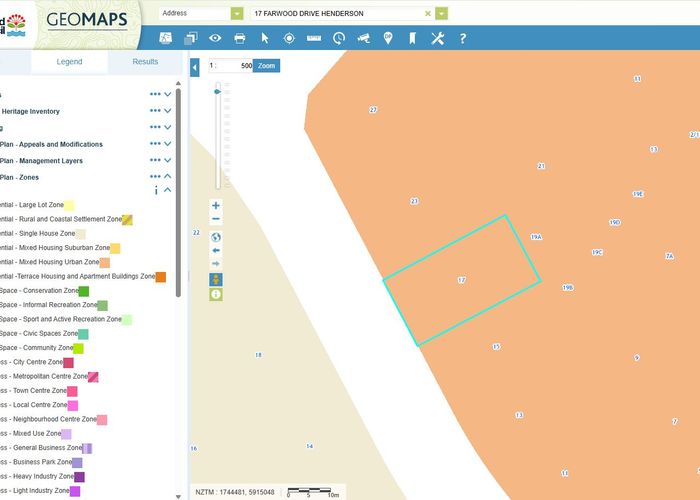Toggle layer visibility with the eye icon
The image size is (700, 500).
coord(215,38)
